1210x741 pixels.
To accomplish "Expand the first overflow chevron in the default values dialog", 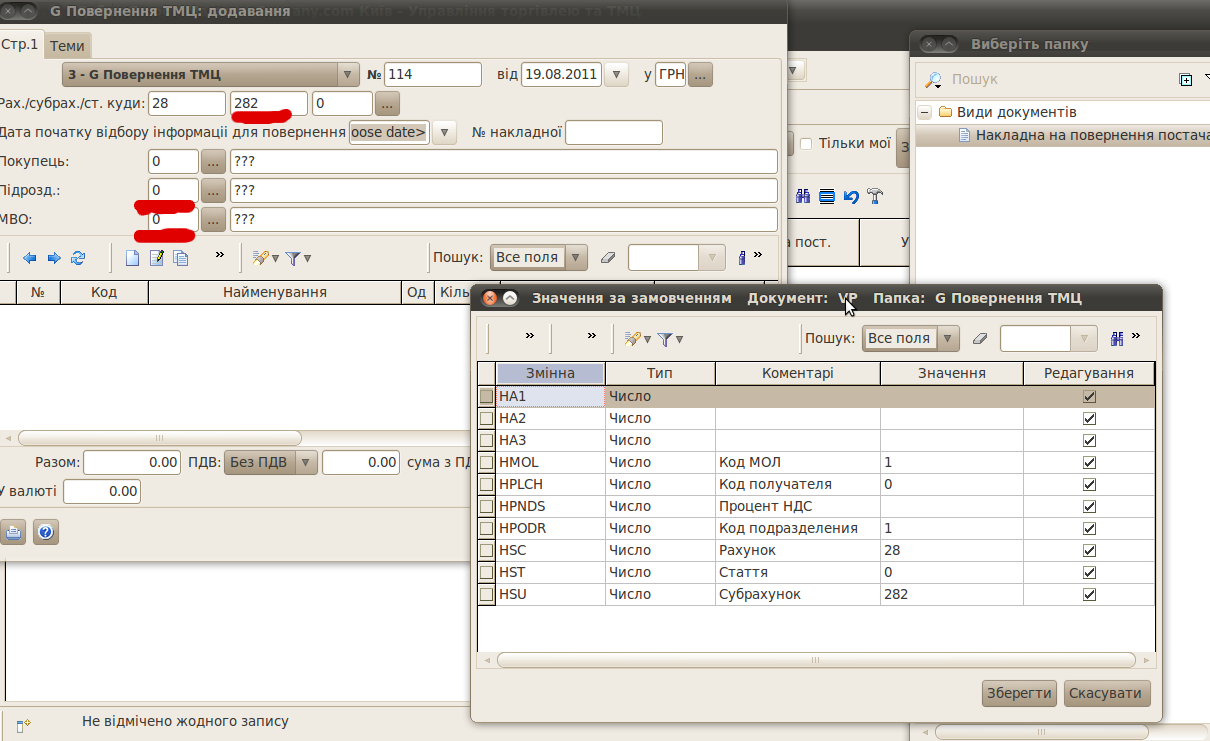I will click(530, 337).
